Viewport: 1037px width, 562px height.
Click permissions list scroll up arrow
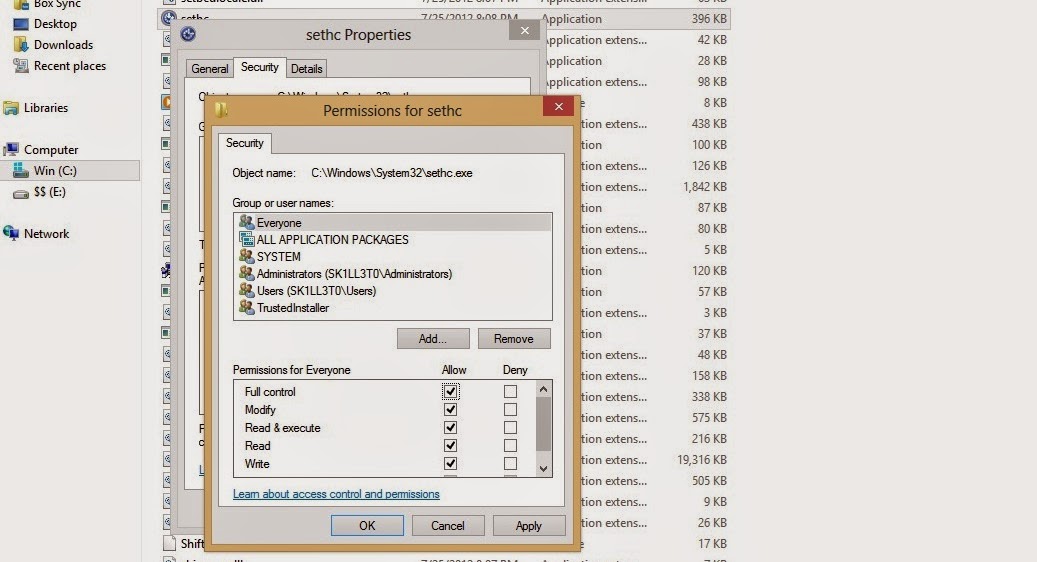(x=544, y=389)
